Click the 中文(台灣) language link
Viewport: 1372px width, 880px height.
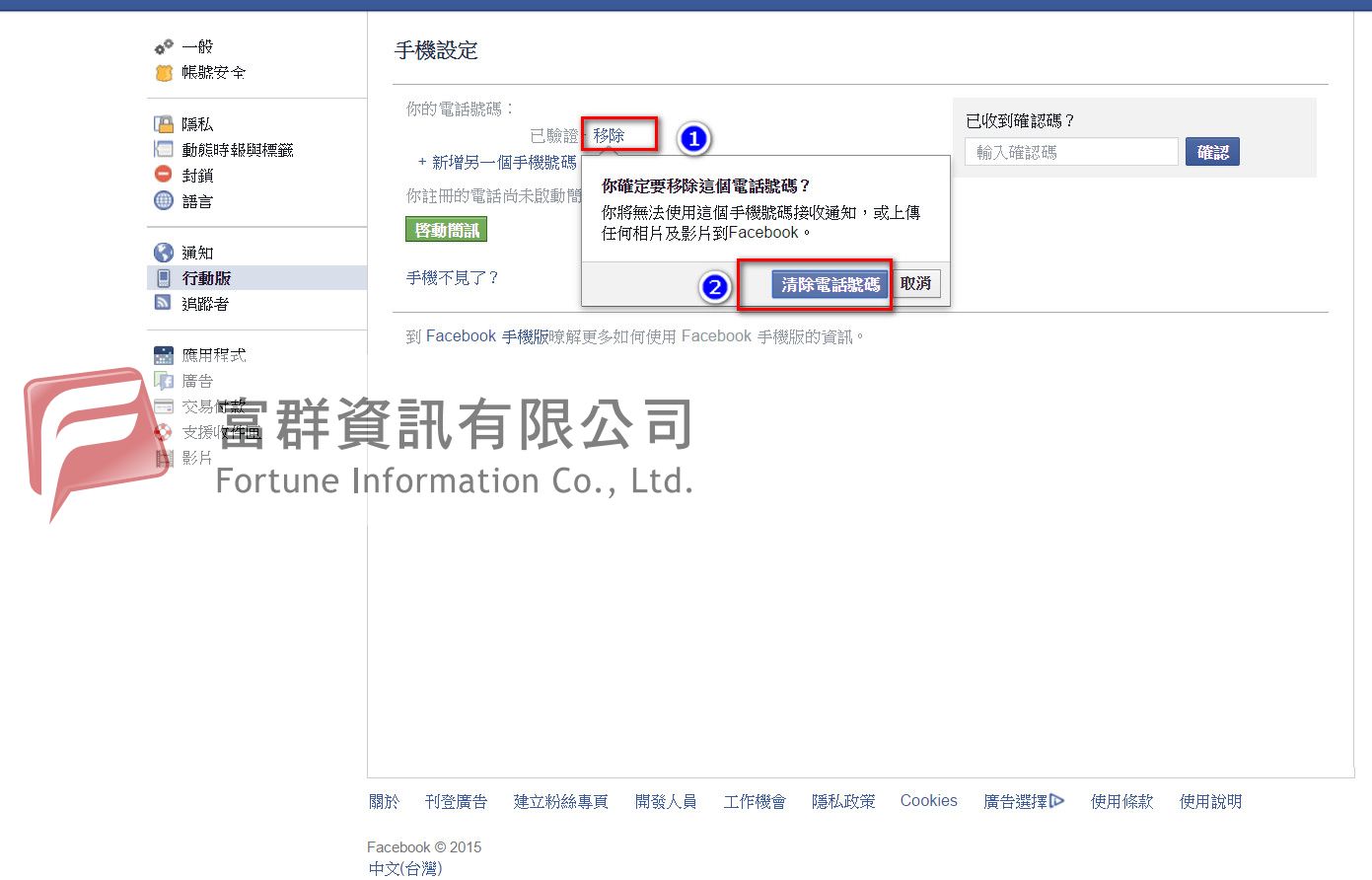tap(404, 868)
